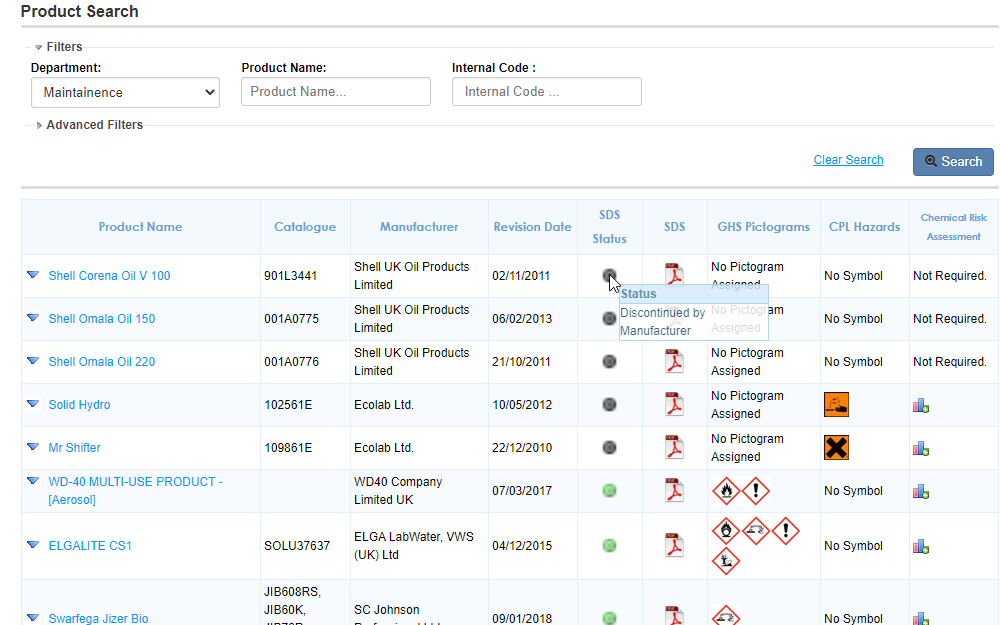Click SDS status dot for Shell Omala Oil 220

point(609,362)
